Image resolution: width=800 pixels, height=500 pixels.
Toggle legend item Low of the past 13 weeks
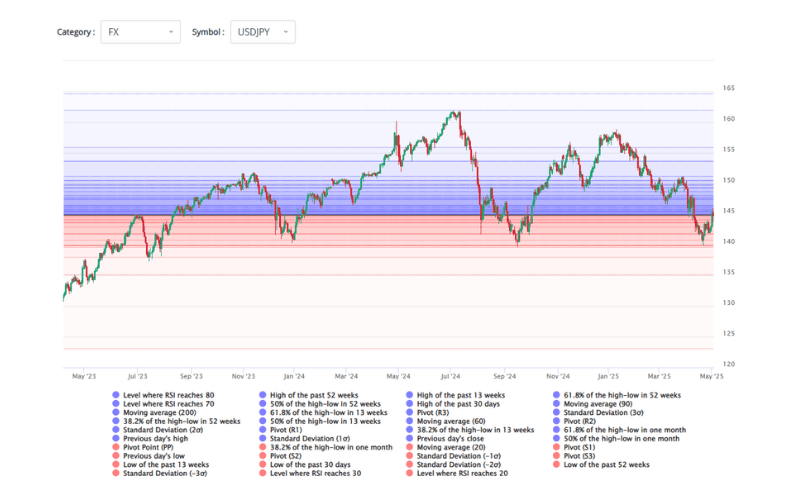point(161,464)
